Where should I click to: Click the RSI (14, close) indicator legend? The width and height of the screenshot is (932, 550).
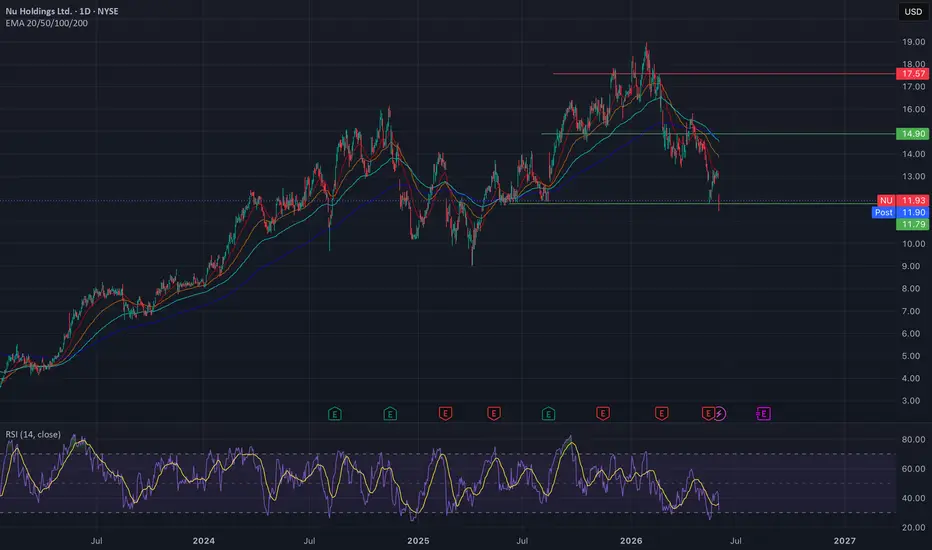pos(33,435)
